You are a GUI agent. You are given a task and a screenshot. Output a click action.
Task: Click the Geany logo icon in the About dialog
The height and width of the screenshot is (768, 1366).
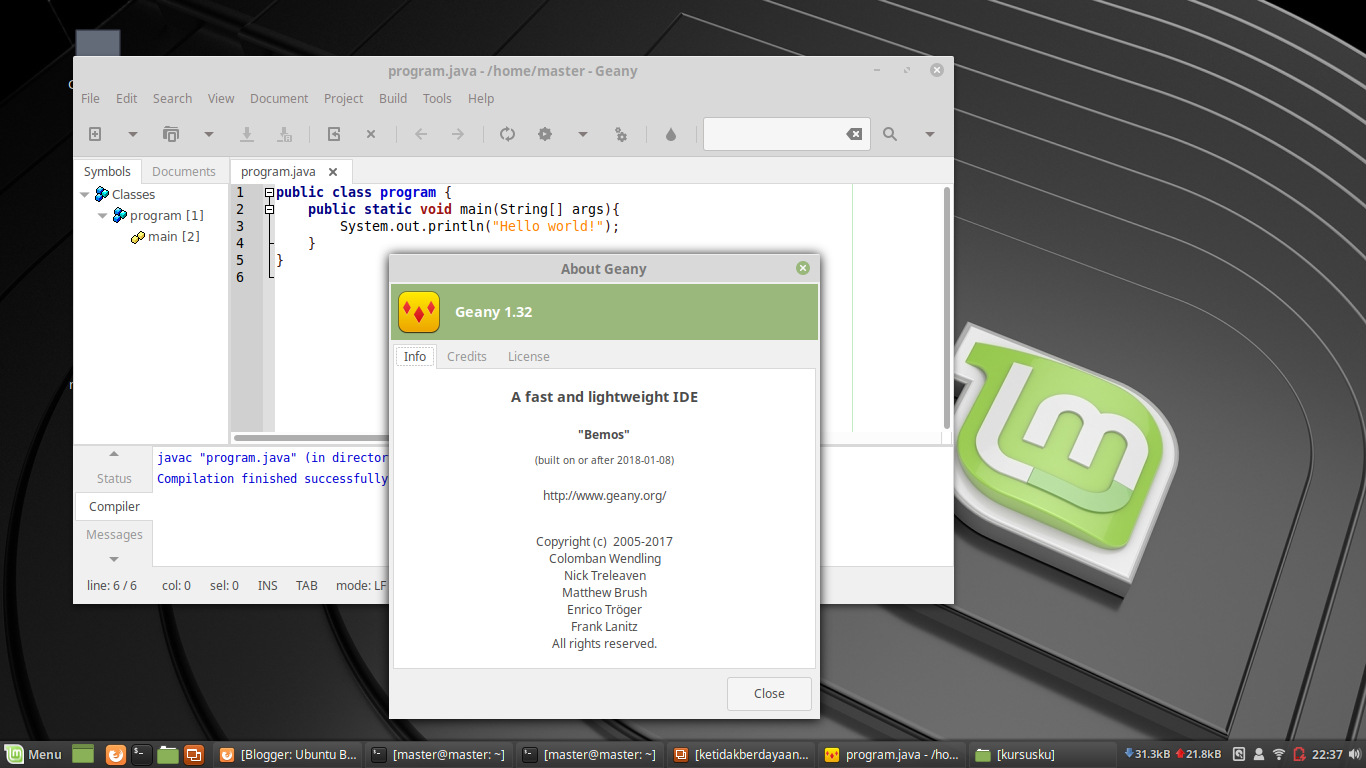click(x=419, y=312)
